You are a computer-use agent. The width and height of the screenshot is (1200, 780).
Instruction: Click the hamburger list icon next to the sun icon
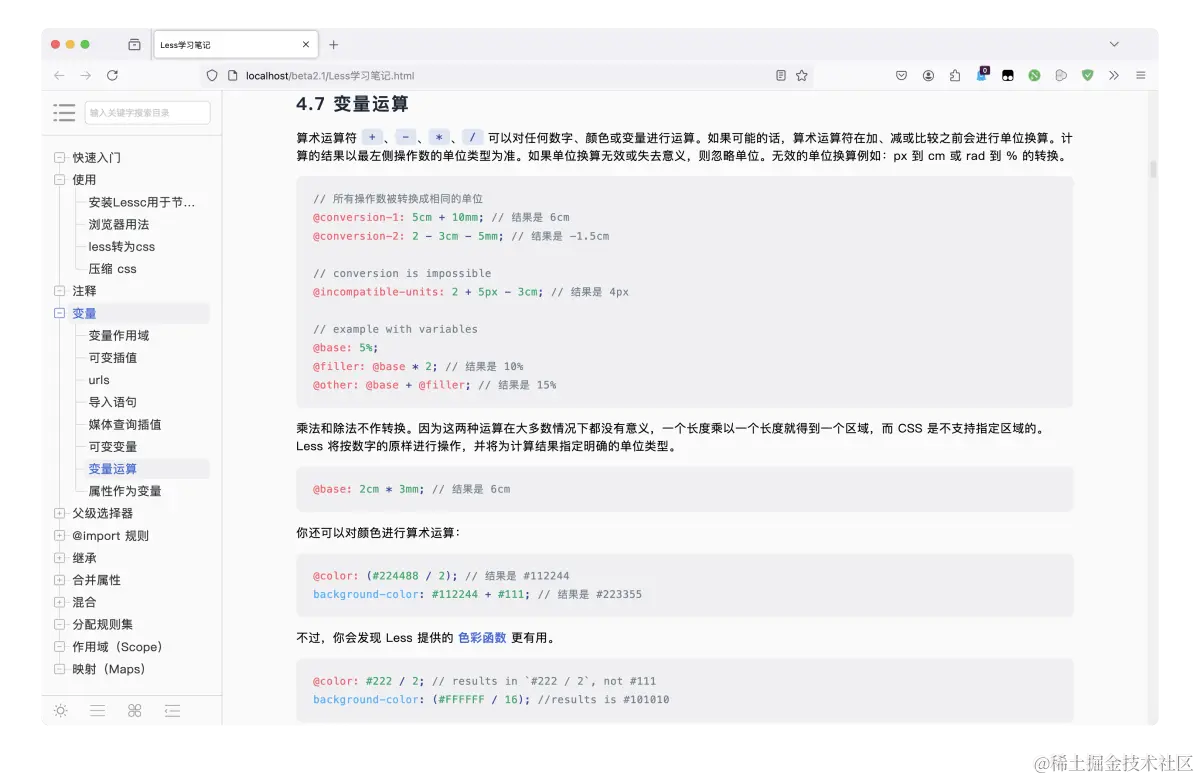click(98, 711)
